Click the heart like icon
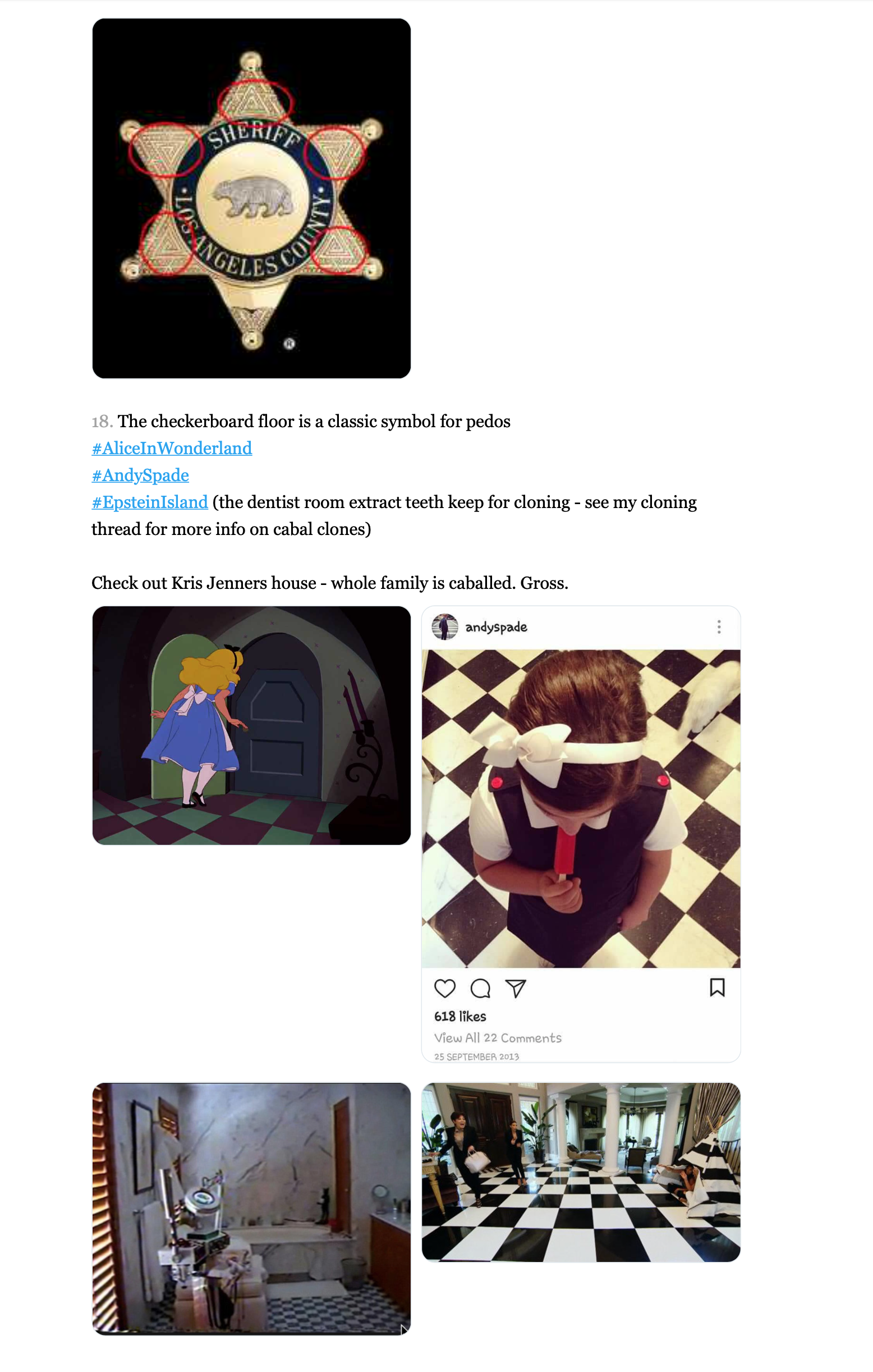Image resolution: width=873 pixels, height=1372 pixels. tap(445, 988)
